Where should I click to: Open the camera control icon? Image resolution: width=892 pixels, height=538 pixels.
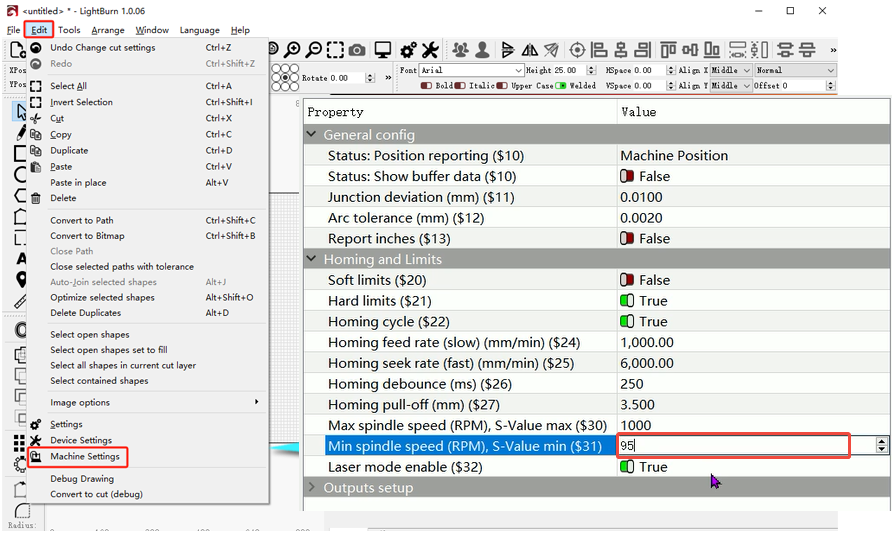tap(357, 51)
